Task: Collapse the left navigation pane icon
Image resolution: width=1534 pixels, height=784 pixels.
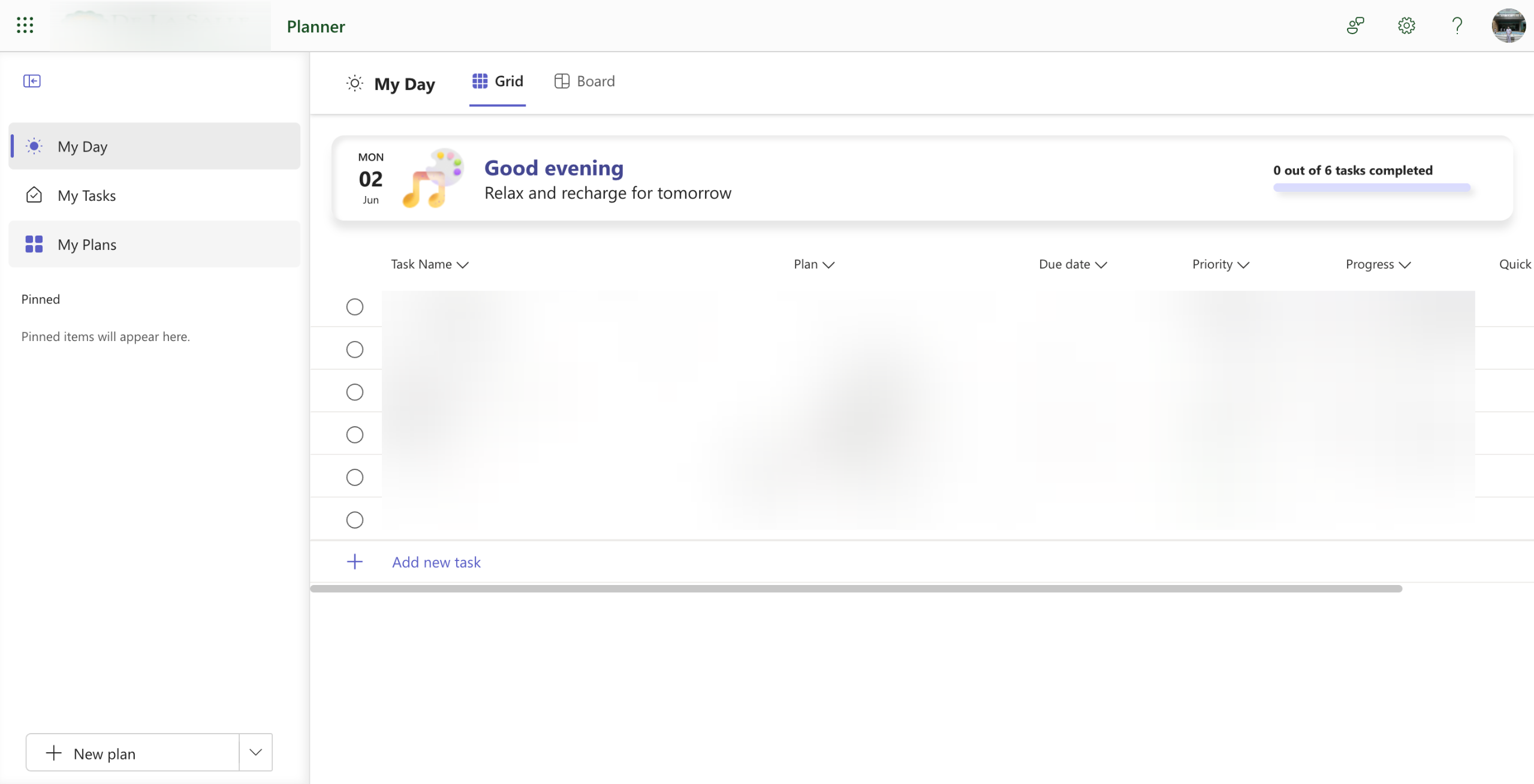Action: coord(32,81)
